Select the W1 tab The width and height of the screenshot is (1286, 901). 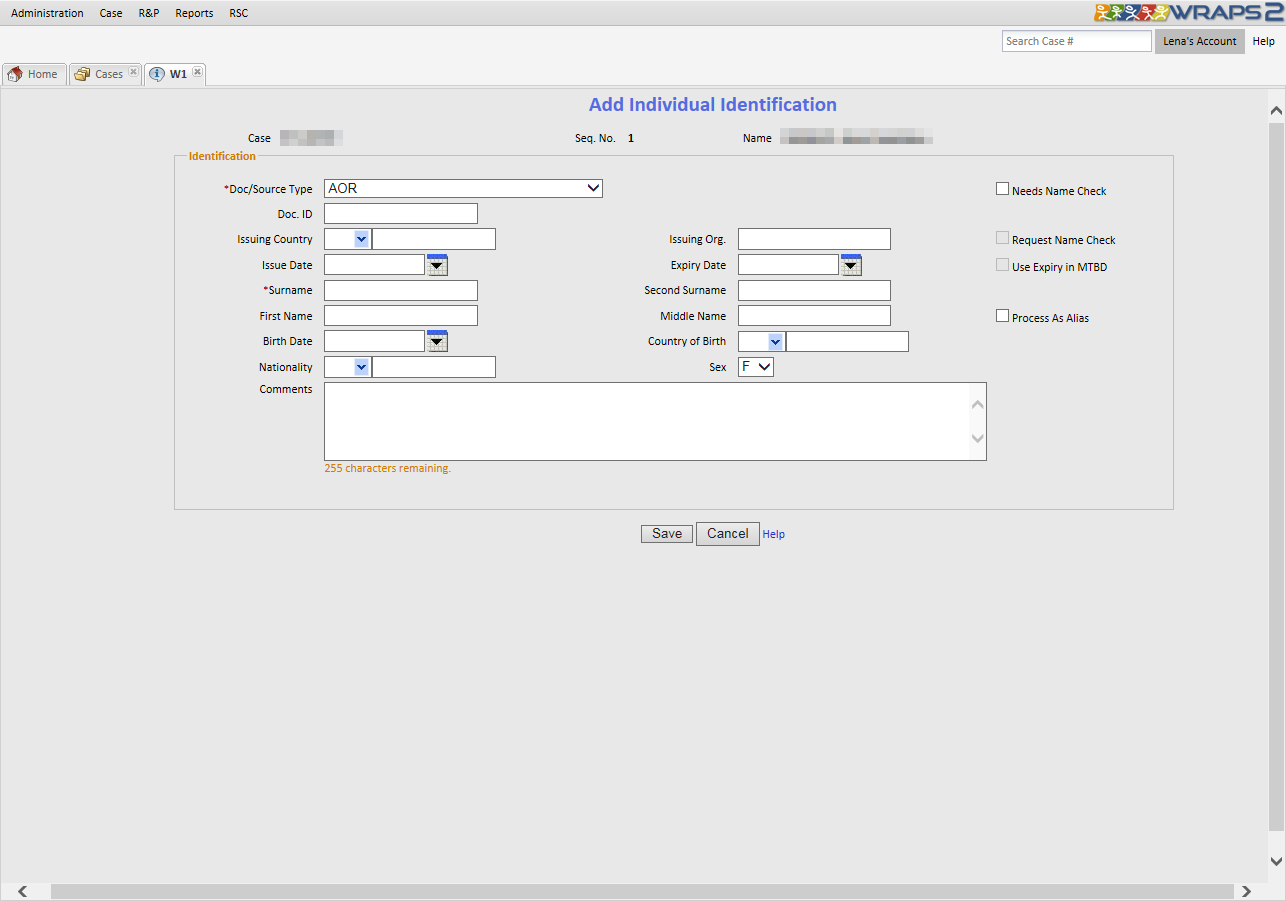[x=175, y=74]
